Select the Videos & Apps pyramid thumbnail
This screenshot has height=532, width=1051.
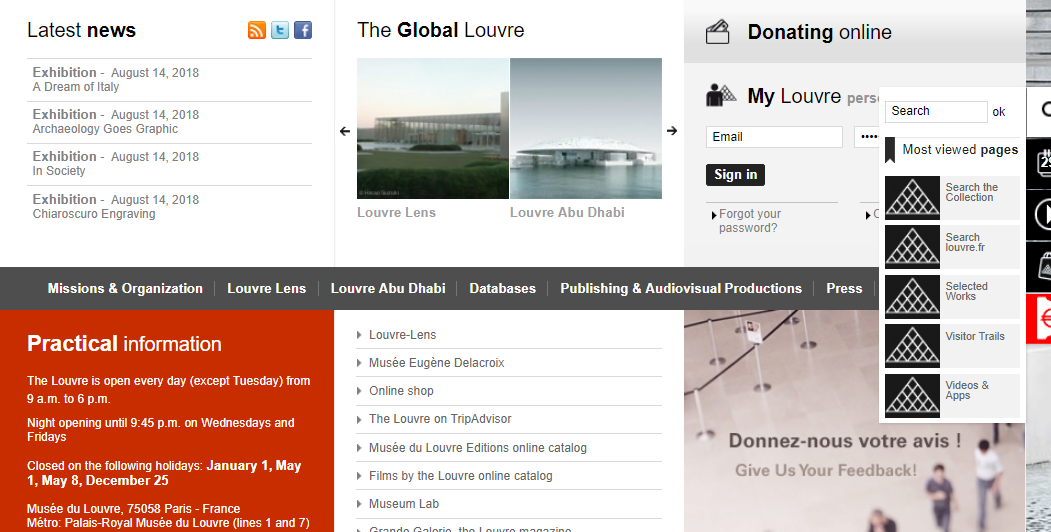[912, 395]
